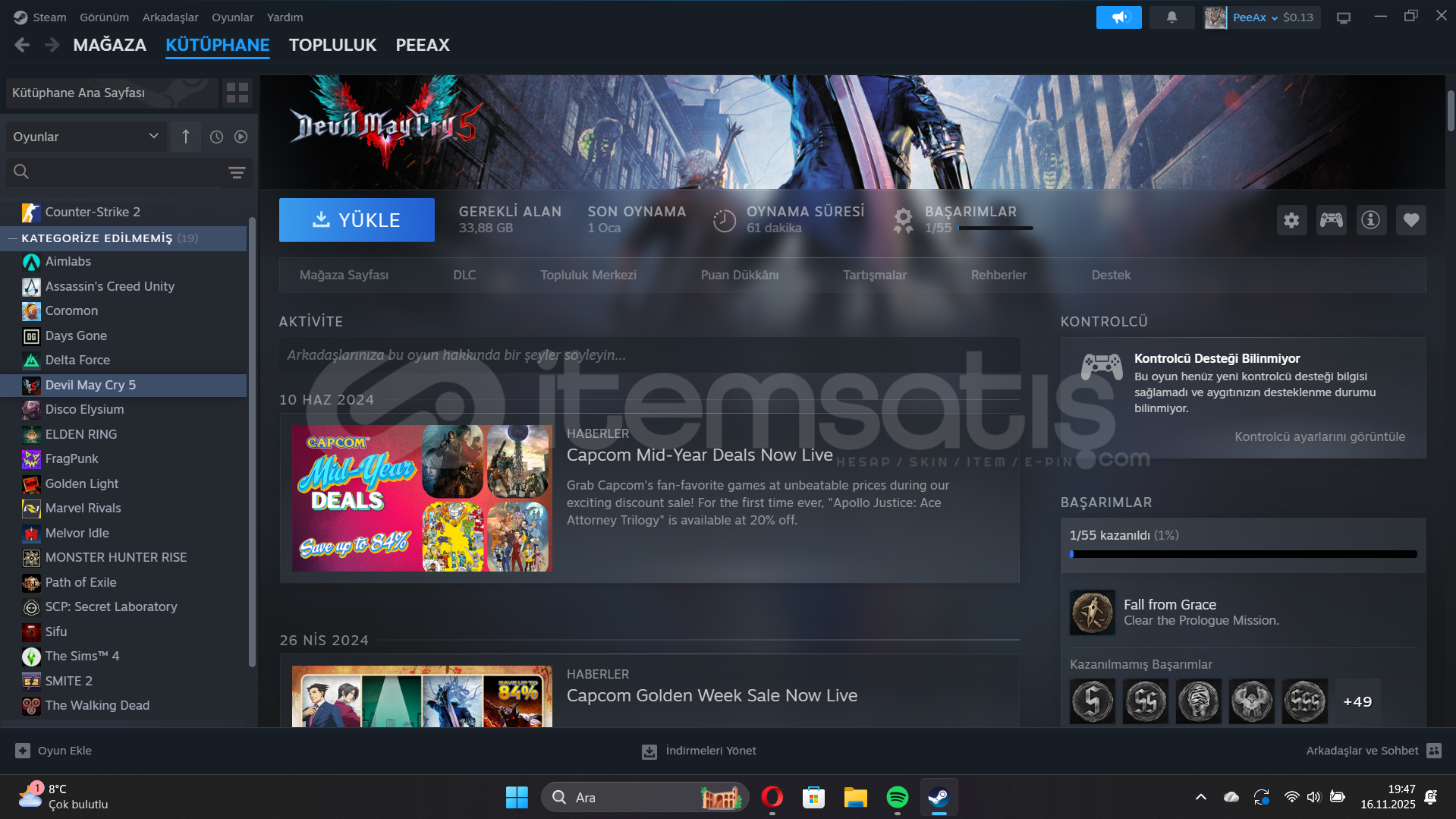
Task: Switch library to grid view icon
Action: pyautogui.click(x=237, y=93)
